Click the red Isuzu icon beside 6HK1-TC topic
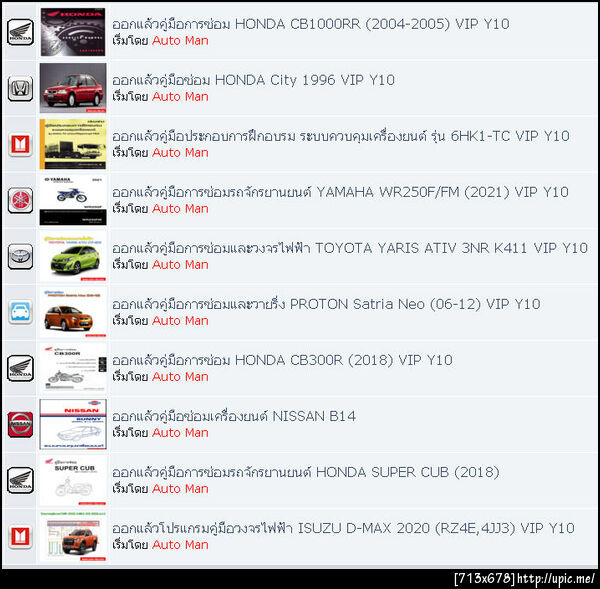The image size is (600, 589). (x=20, y=144)
